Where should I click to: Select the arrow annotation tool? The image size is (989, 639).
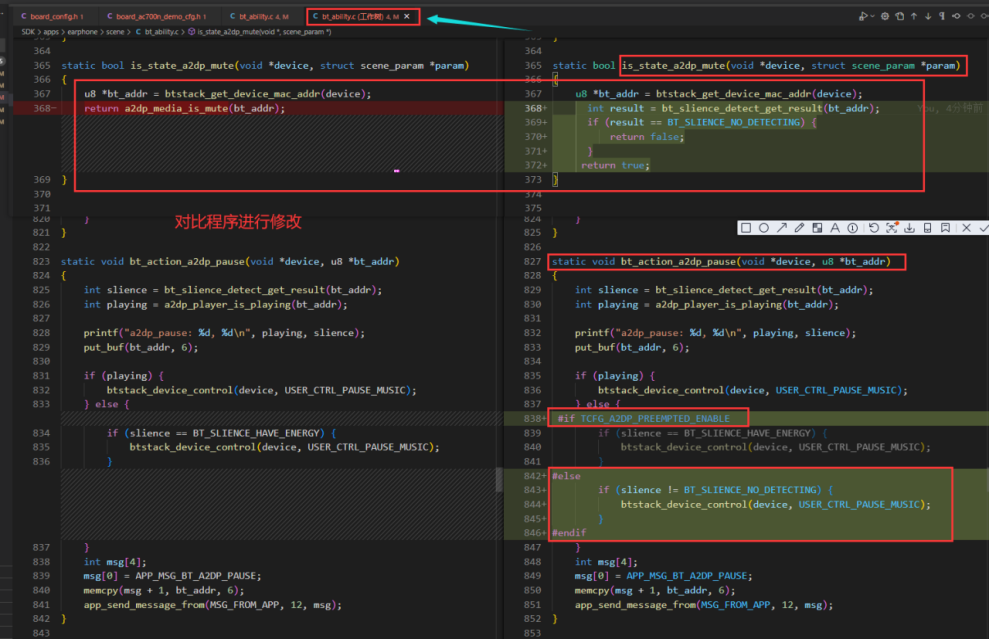click(782, 228)
